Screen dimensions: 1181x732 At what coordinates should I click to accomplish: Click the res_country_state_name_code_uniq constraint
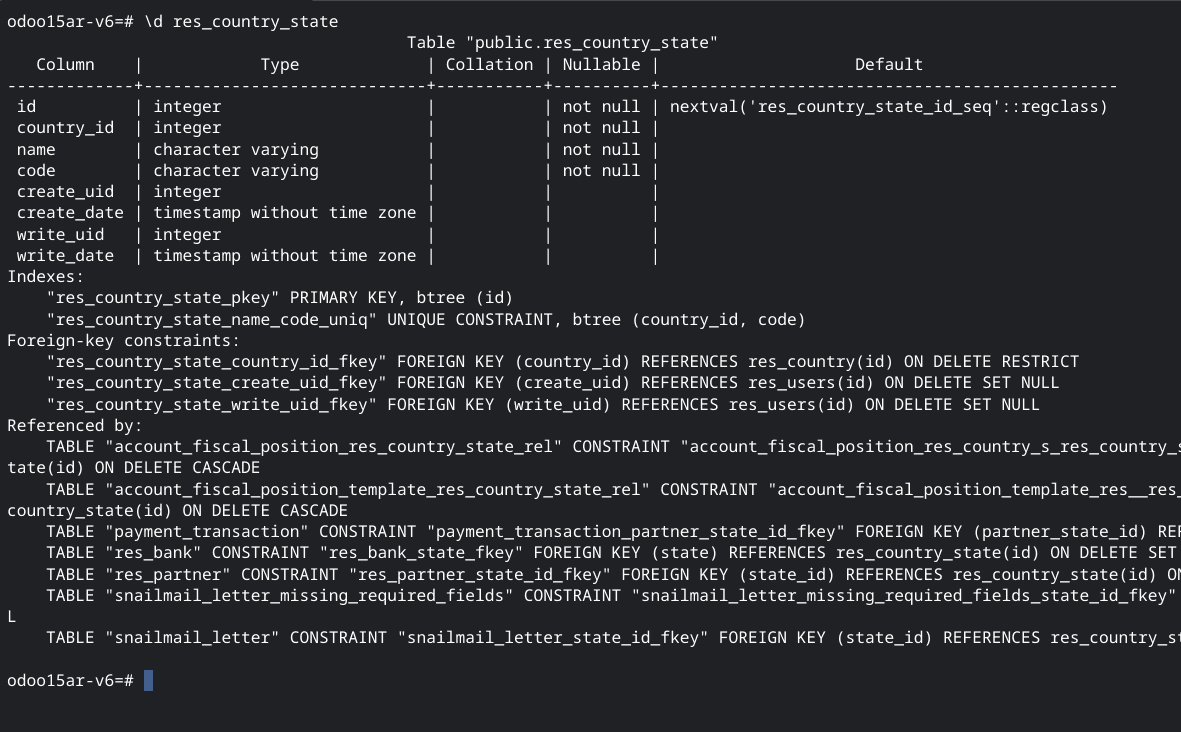coord(211,320)
